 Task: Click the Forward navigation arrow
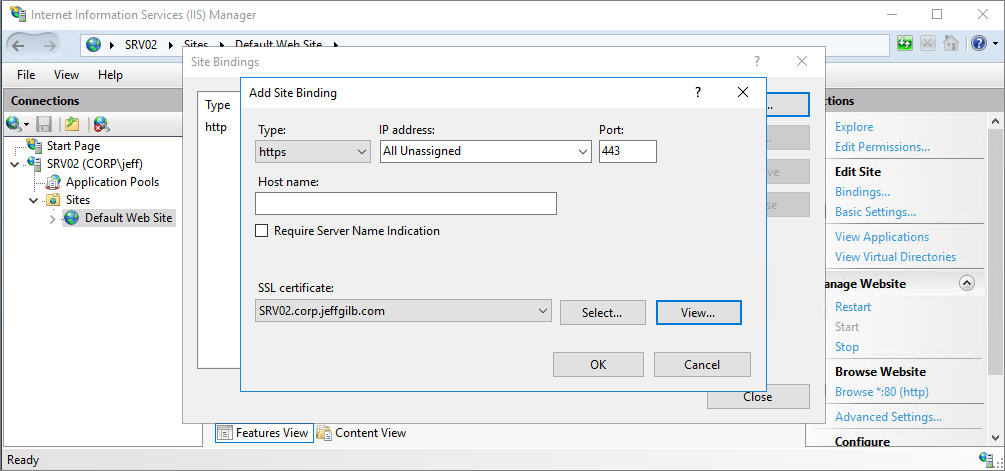48,44
